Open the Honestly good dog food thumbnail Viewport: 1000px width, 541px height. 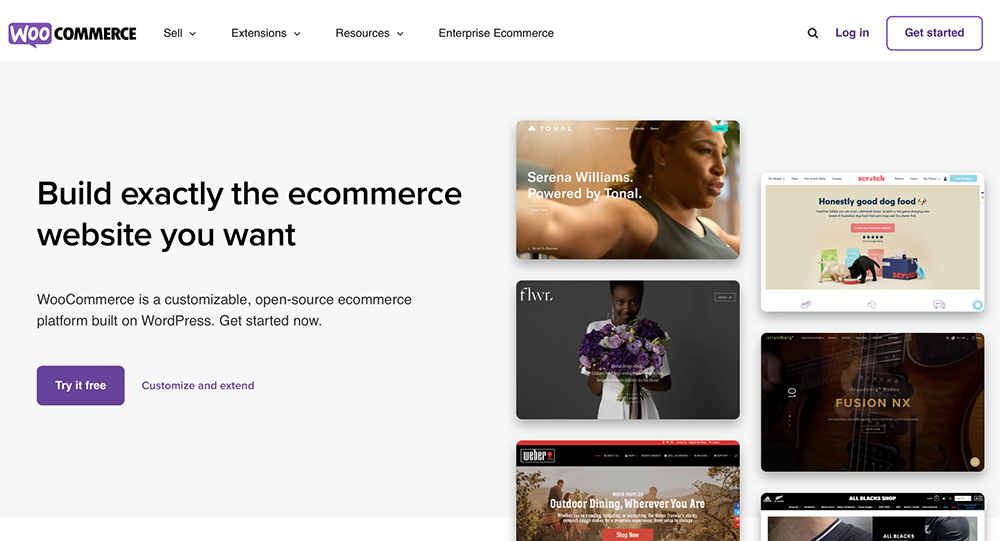(872, 242)
